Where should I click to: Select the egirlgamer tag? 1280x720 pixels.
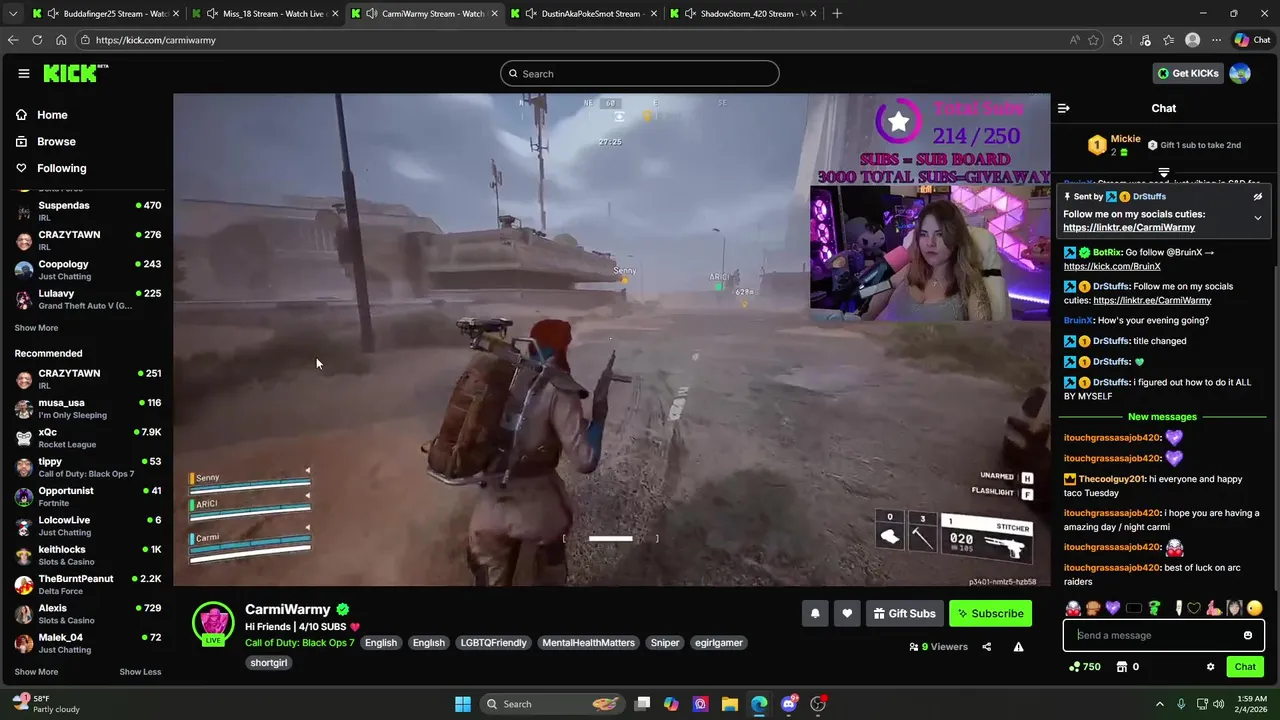719,643
